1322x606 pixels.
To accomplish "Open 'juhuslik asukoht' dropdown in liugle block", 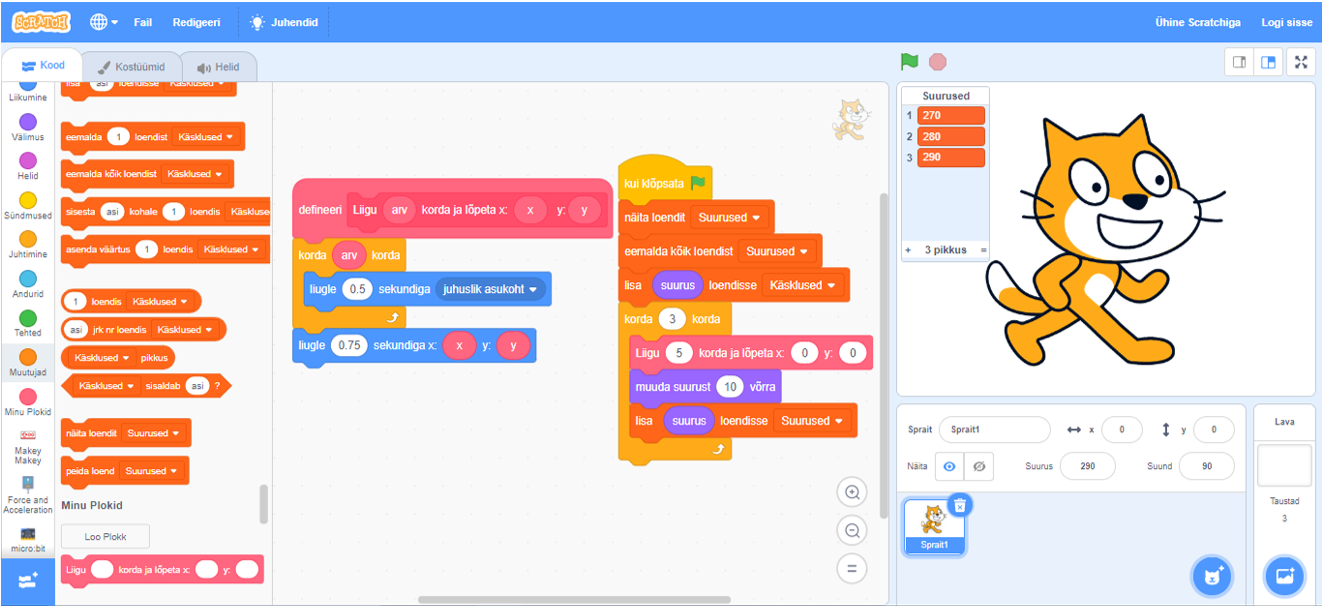I will 490,289.
